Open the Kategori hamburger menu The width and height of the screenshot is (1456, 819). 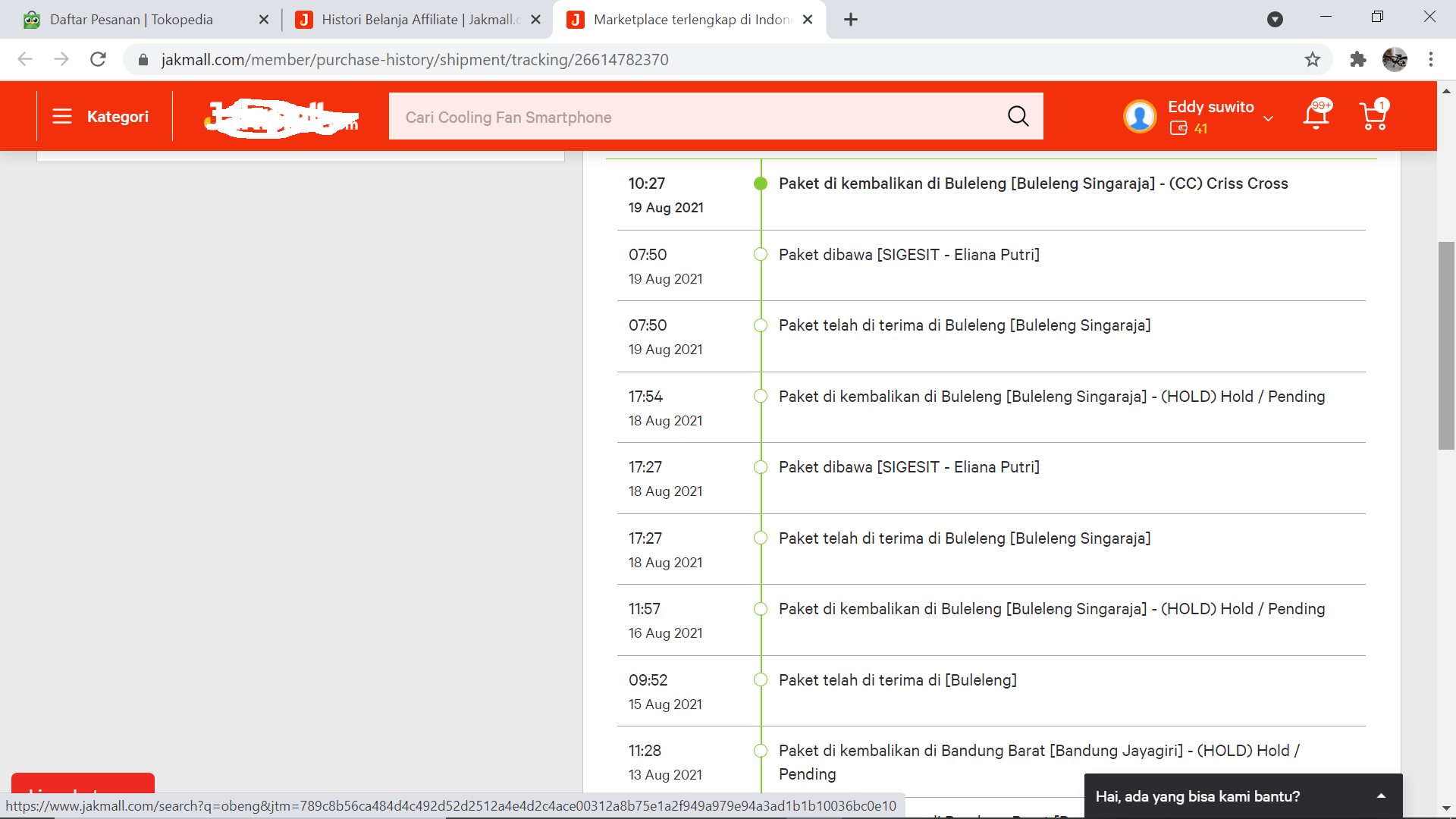click(62, 116)
